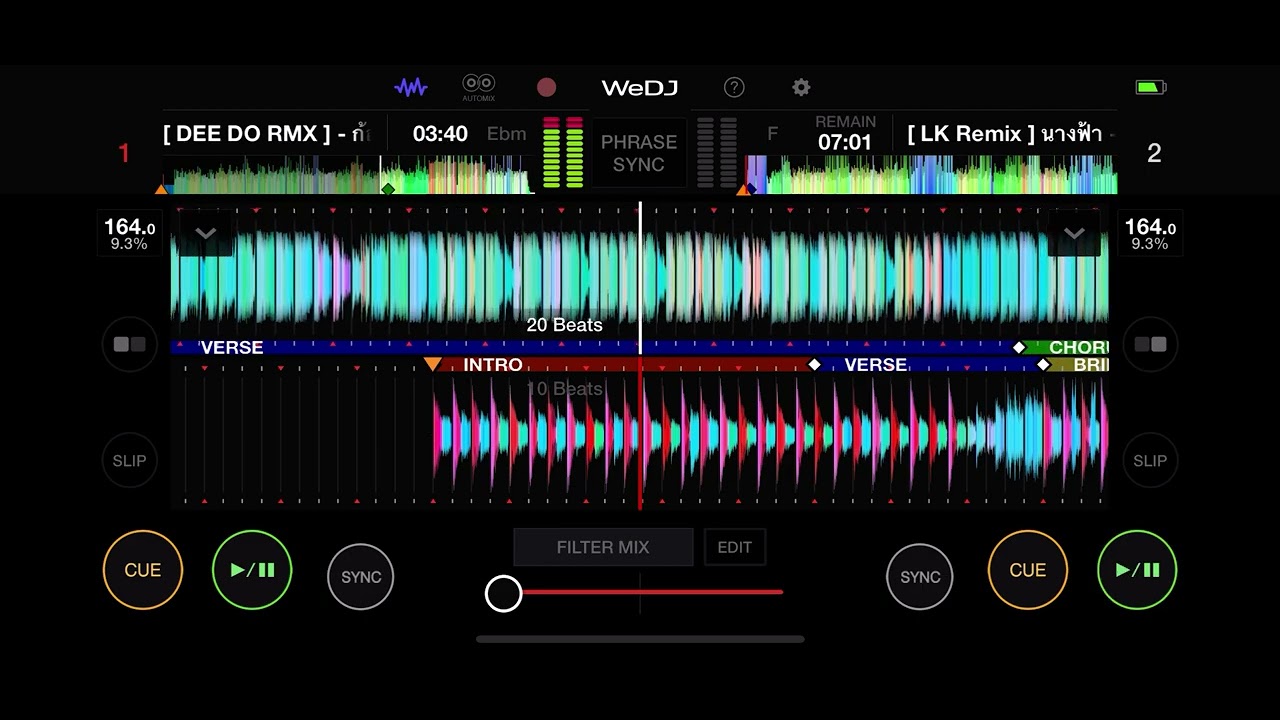Tap the F key label on deck 2
This screenshot has width=1280, height=720.
pos(772,133)
